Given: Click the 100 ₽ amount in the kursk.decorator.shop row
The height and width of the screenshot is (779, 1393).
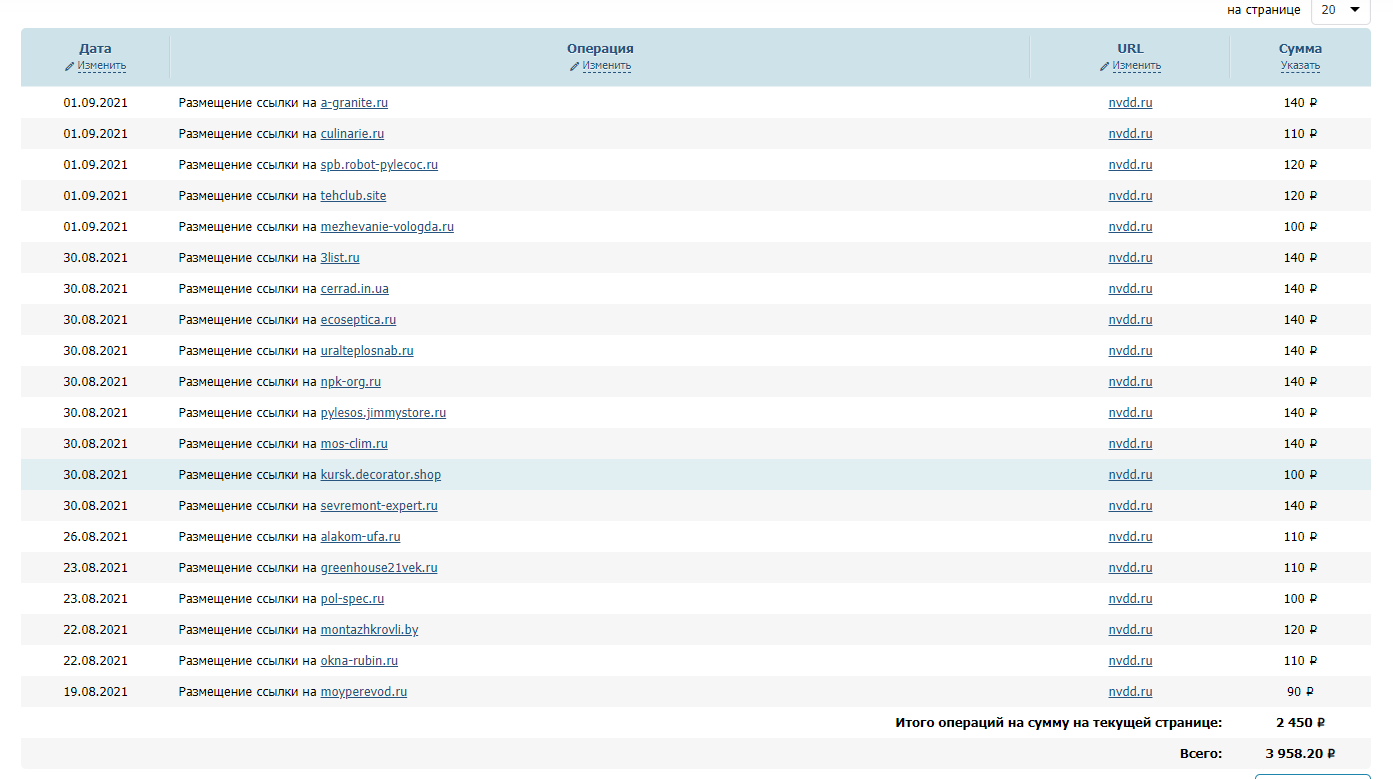Looking at the screenshot, I should [1300, 475].
